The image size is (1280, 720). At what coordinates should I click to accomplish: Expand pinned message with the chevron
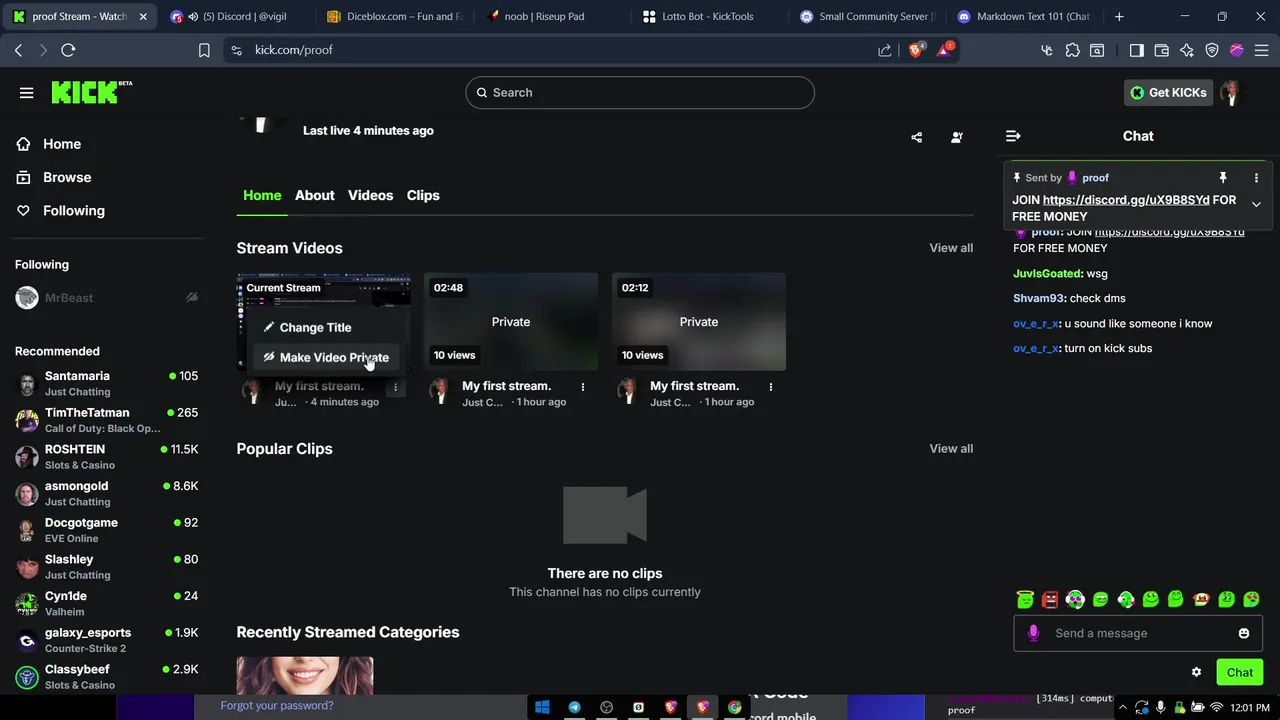(1256, 205)
